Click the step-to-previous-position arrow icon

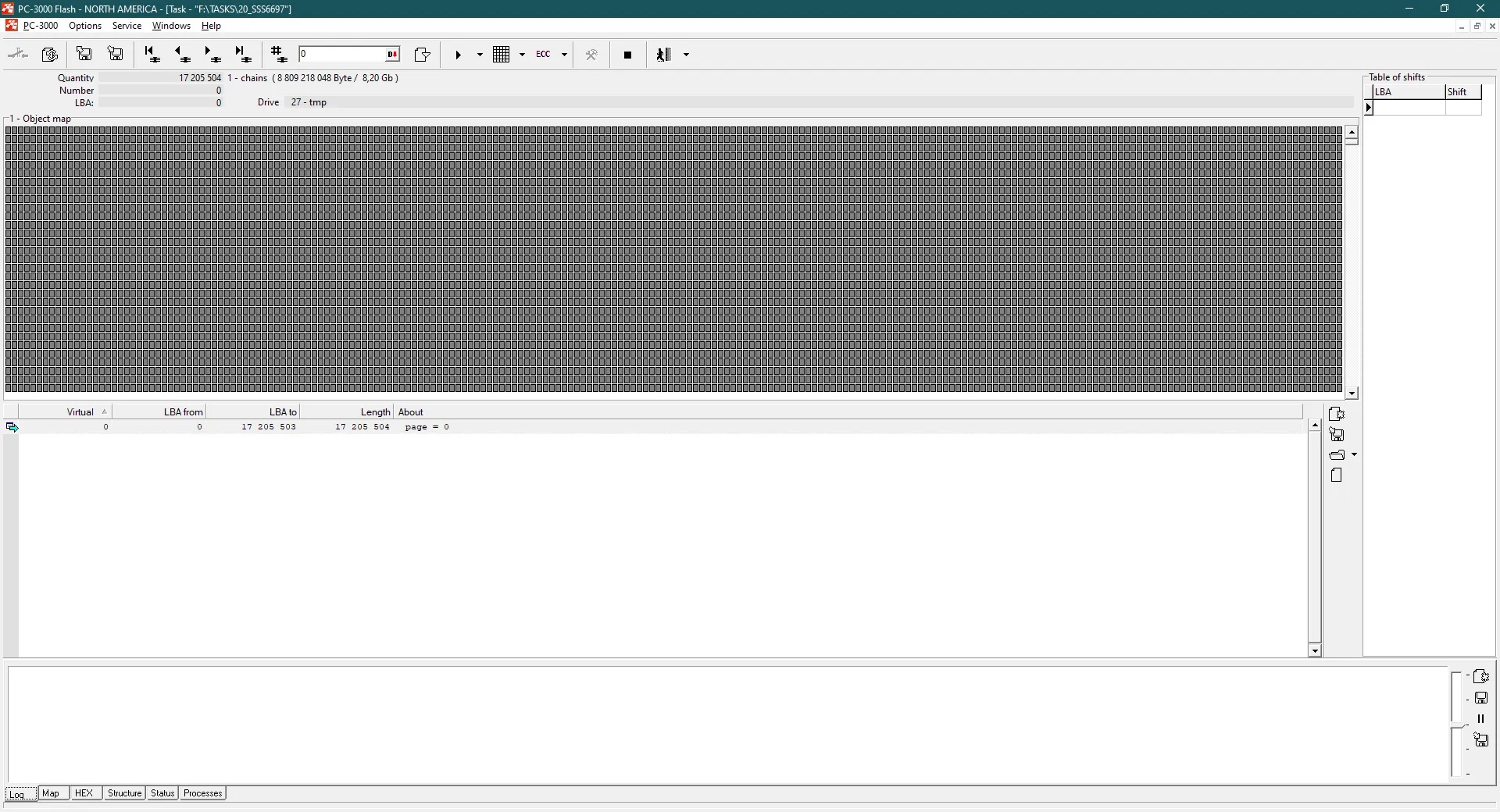pyautogui.click(x=182, y=55)
